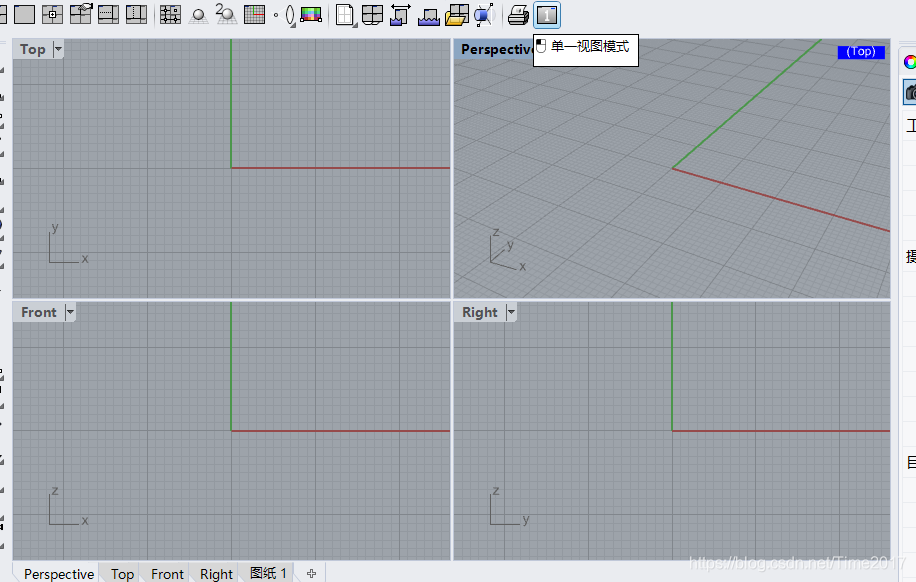Toggle the construction grid icon
This screenshot has height=582, width=916.
tap(254, 15)
